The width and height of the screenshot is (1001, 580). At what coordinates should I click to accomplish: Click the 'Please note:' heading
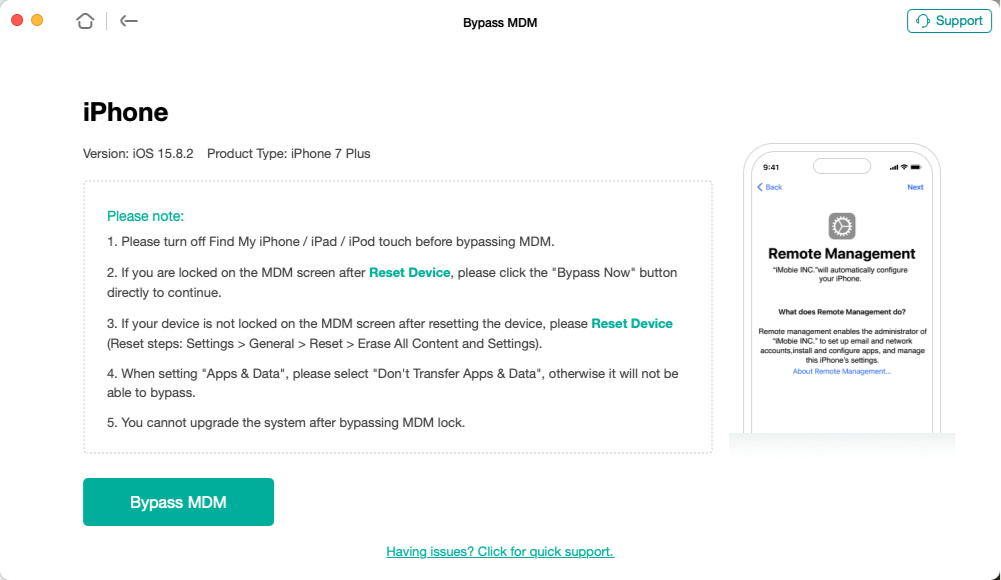point(145,216)
